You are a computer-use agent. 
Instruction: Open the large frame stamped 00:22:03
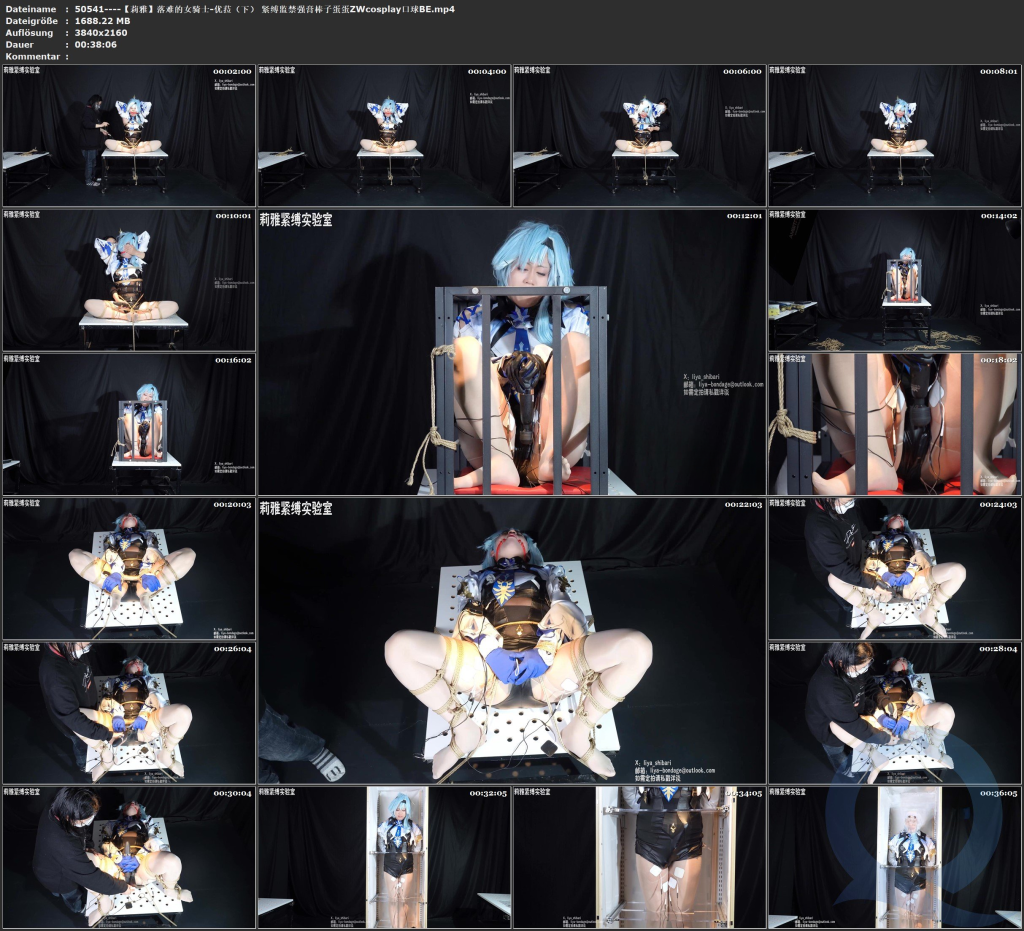(512, 640)
